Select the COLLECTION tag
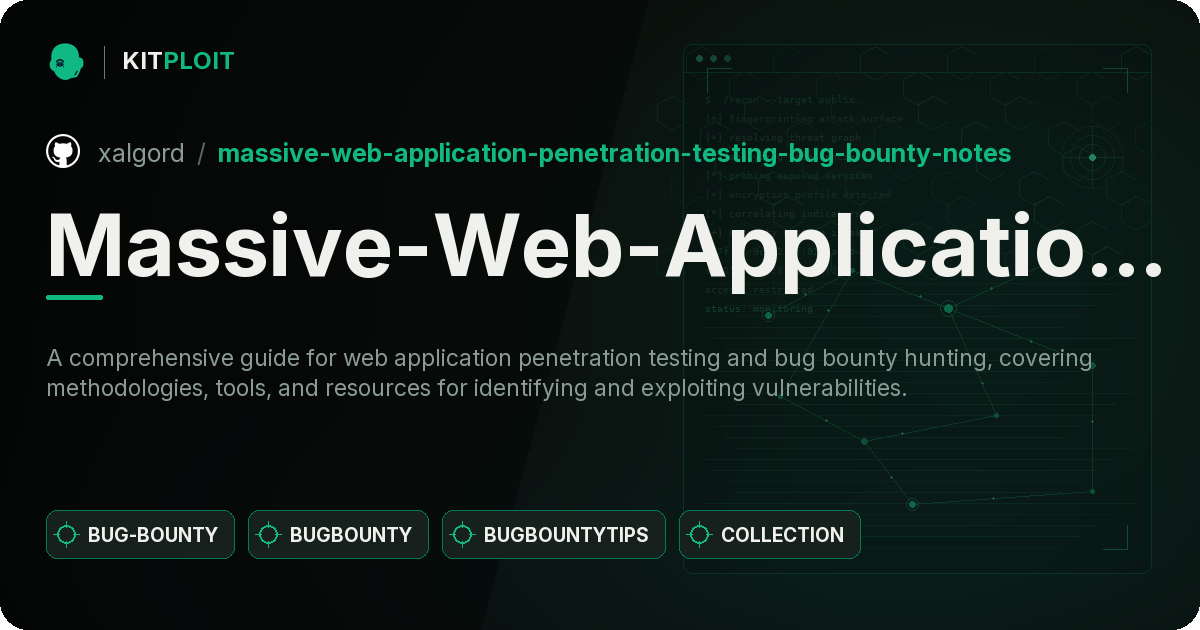Image resolution: width=1200 pixels, height=630 pixels. click(x=770, y=535)
